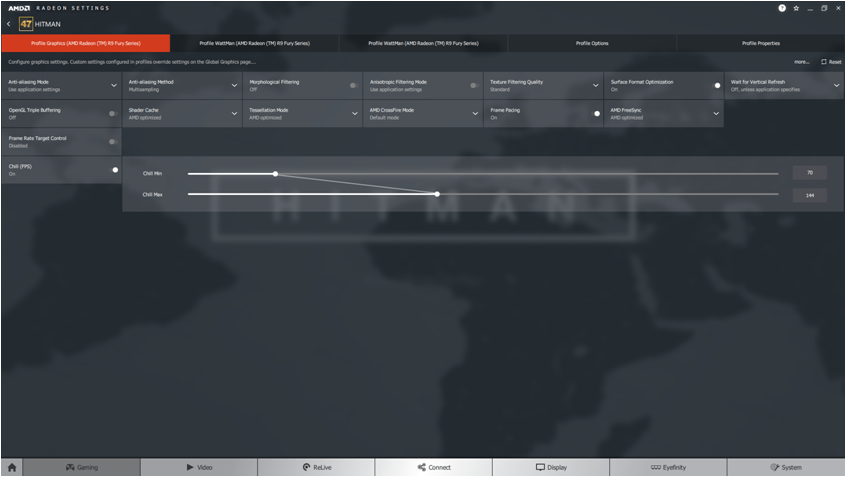
Task: Open the Gaming section
Action: [x=81, y=467]
